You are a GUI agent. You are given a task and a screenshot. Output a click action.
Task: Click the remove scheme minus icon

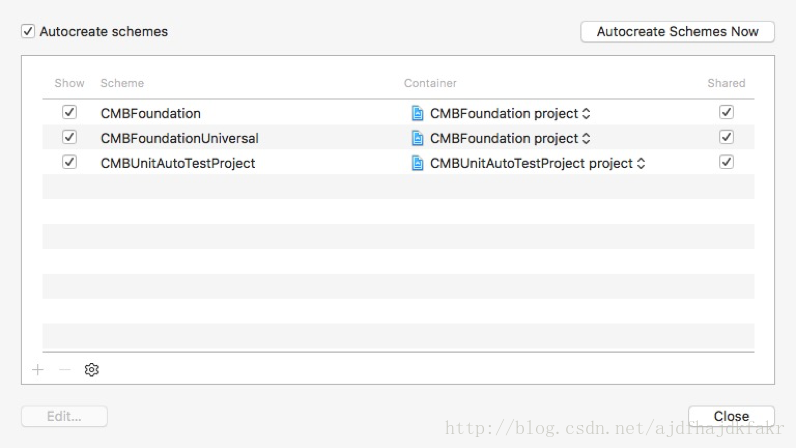coord(64,370)
